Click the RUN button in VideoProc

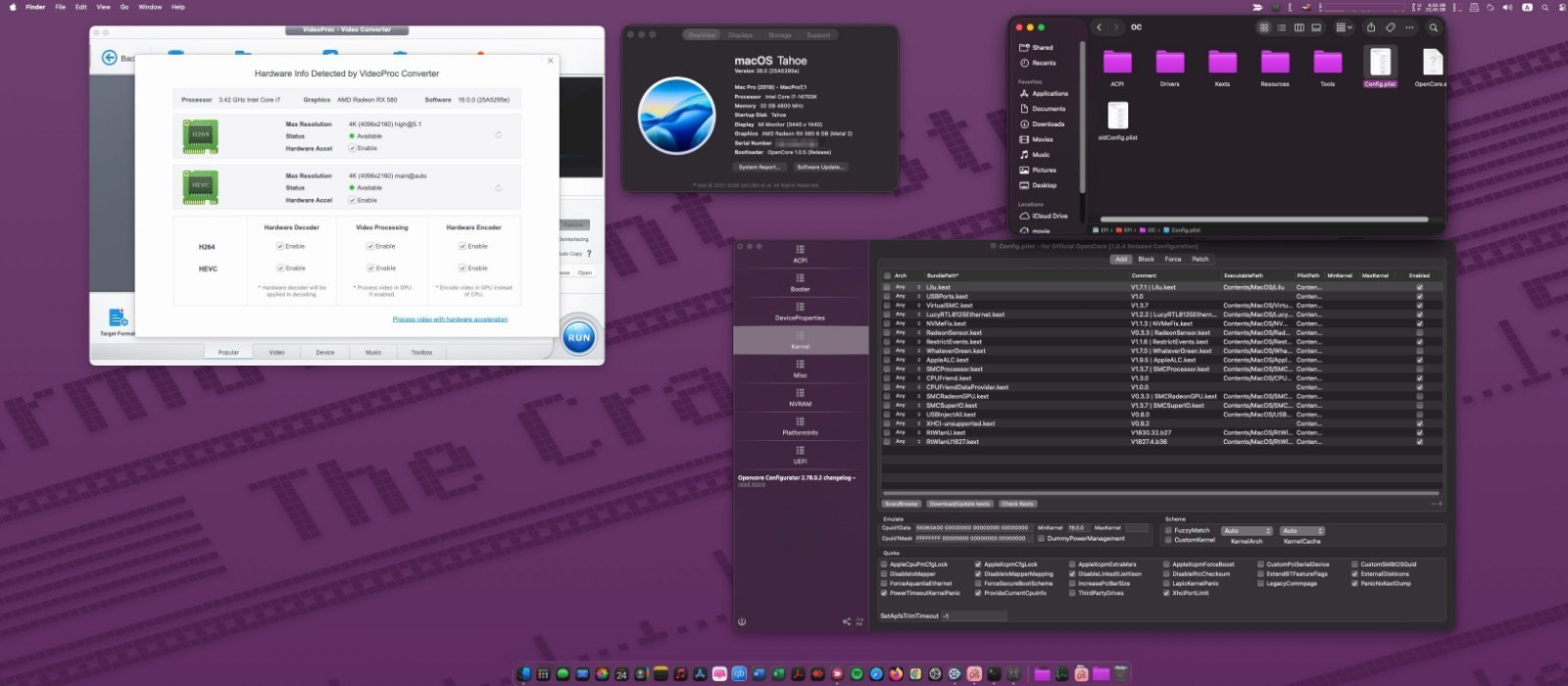coord(579,337)
